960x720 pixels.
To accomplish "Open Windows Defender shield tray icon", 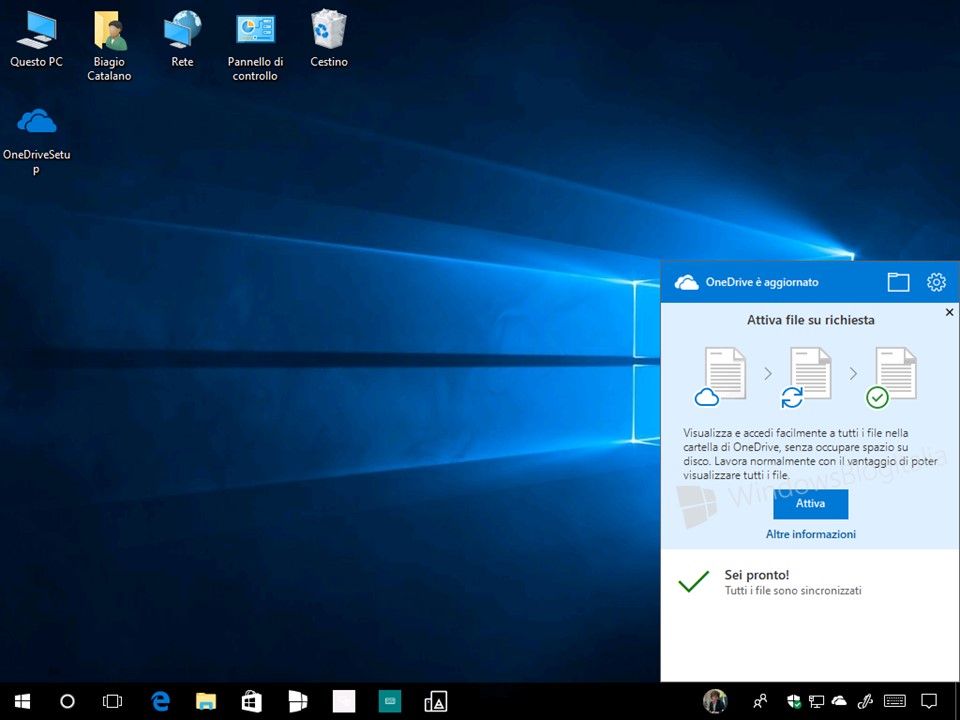I will (793, 701).
